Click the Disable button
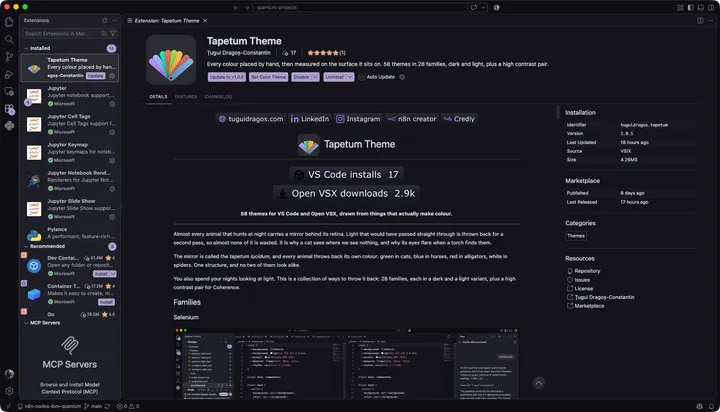The width and height of the screenshot is (720, 412). [301, 77]
